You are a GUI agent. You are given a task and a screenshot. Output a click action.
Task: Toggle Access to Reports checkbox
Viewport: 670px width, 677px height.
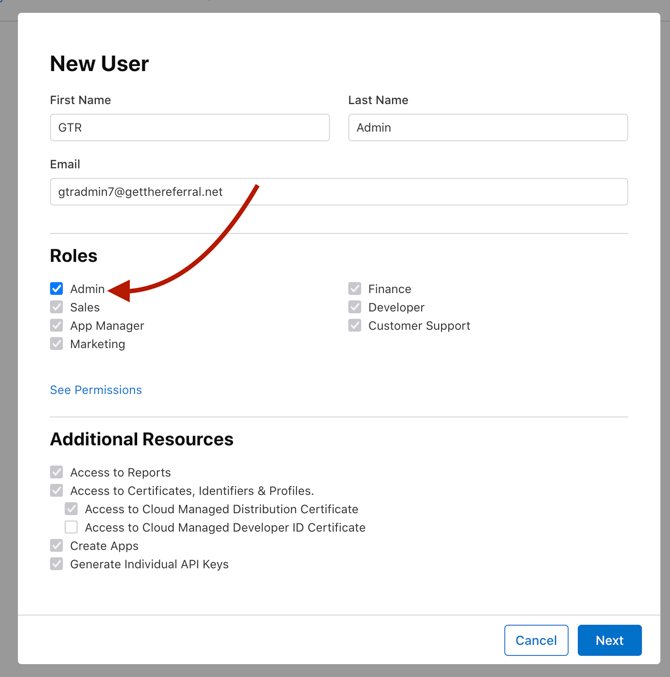click(57, 472)
